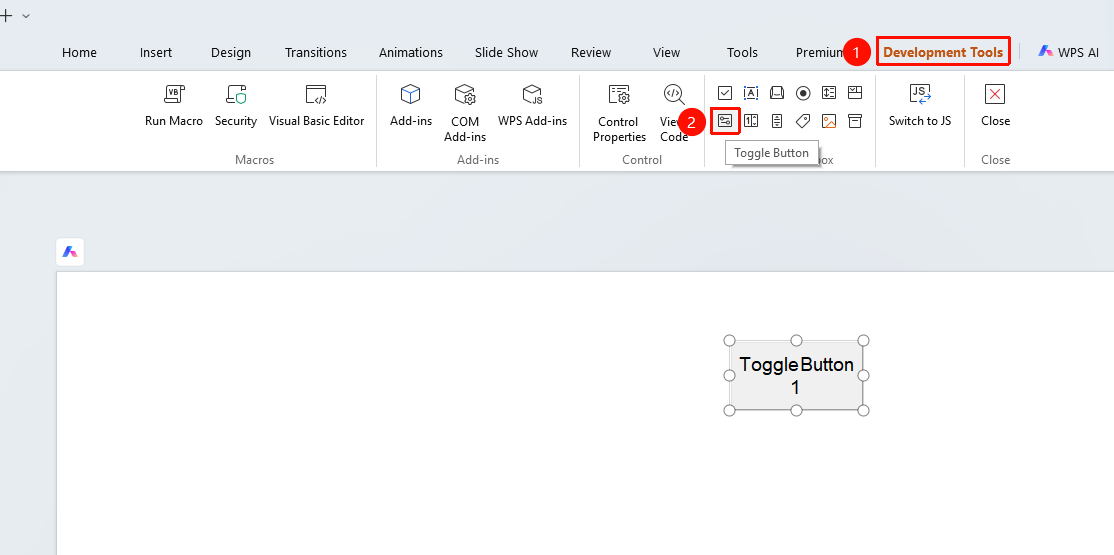Open the Animations tab
This screenshot has width=1114, height=555.
[x=411, y=53]
